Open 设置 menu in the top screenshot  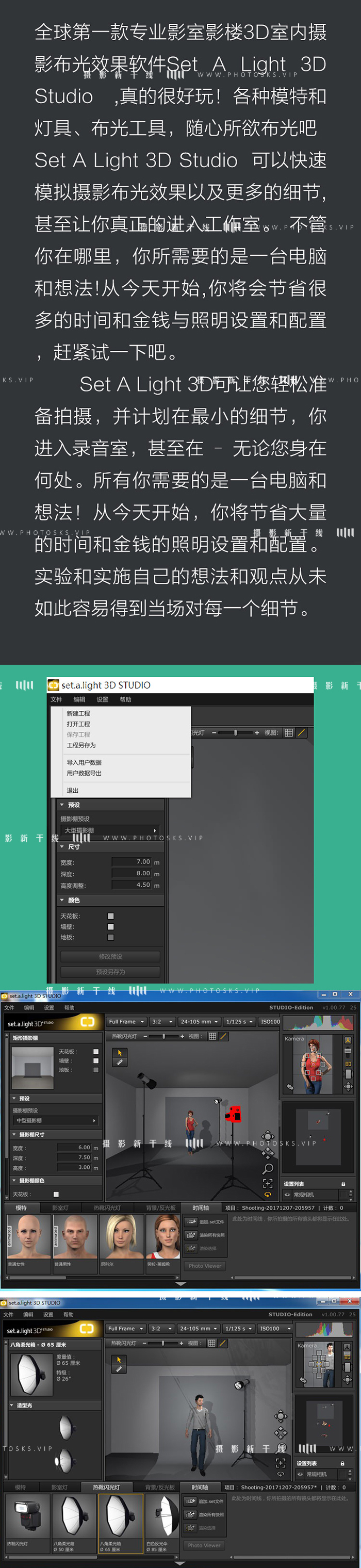102,699
